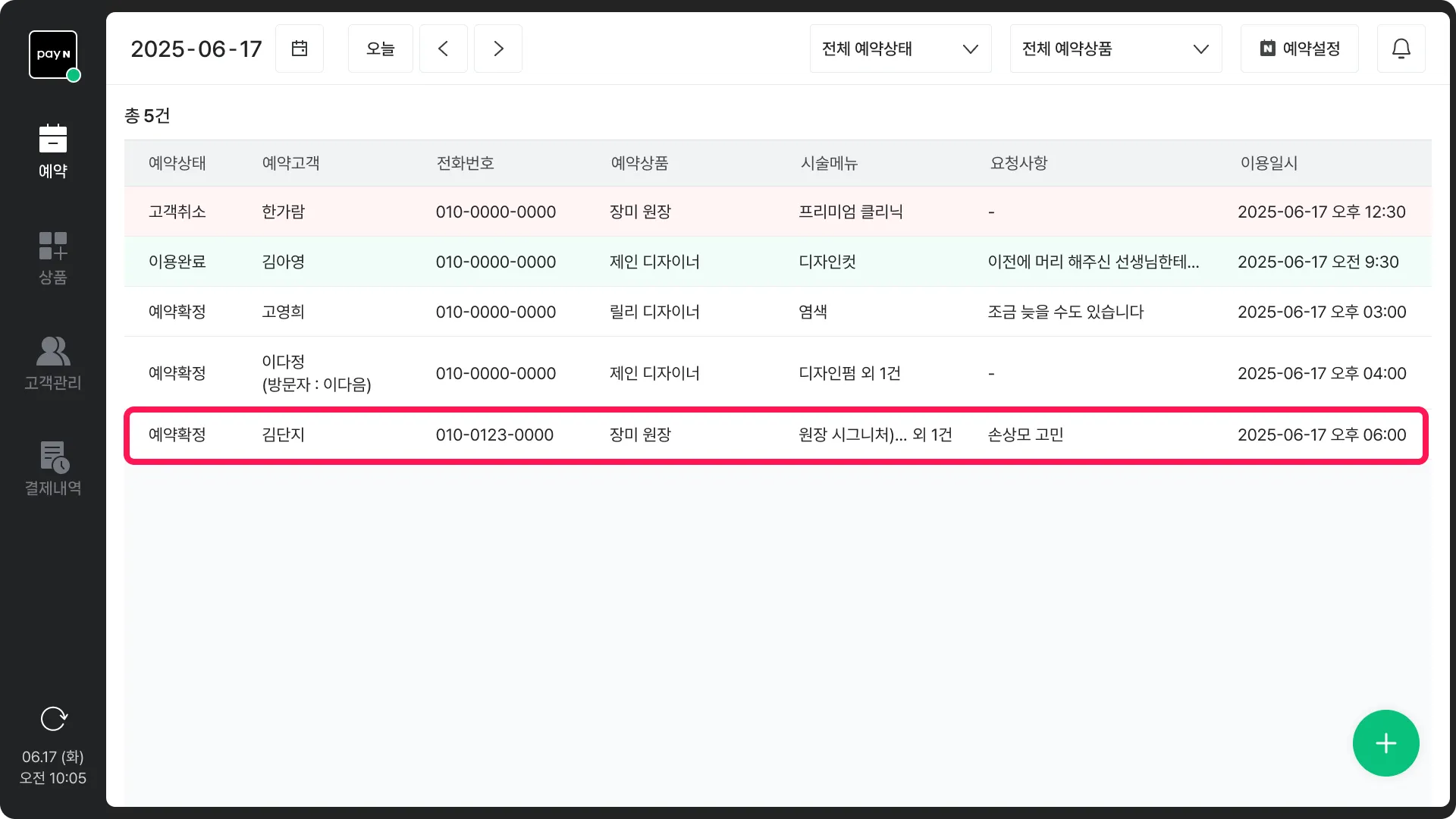This screenshot has width=1456, height=819.
Task: Click 이용일시 column header
Action: 1269,163
